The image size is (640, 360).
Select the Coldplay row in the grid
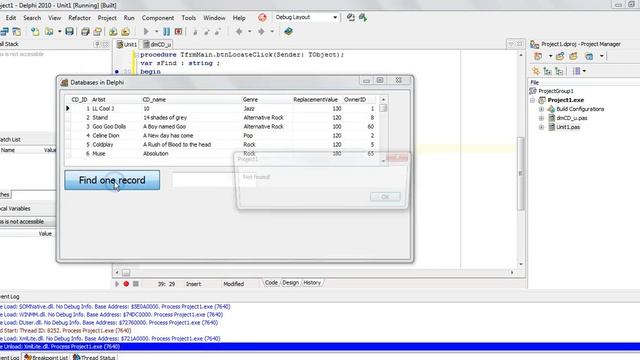222,144
